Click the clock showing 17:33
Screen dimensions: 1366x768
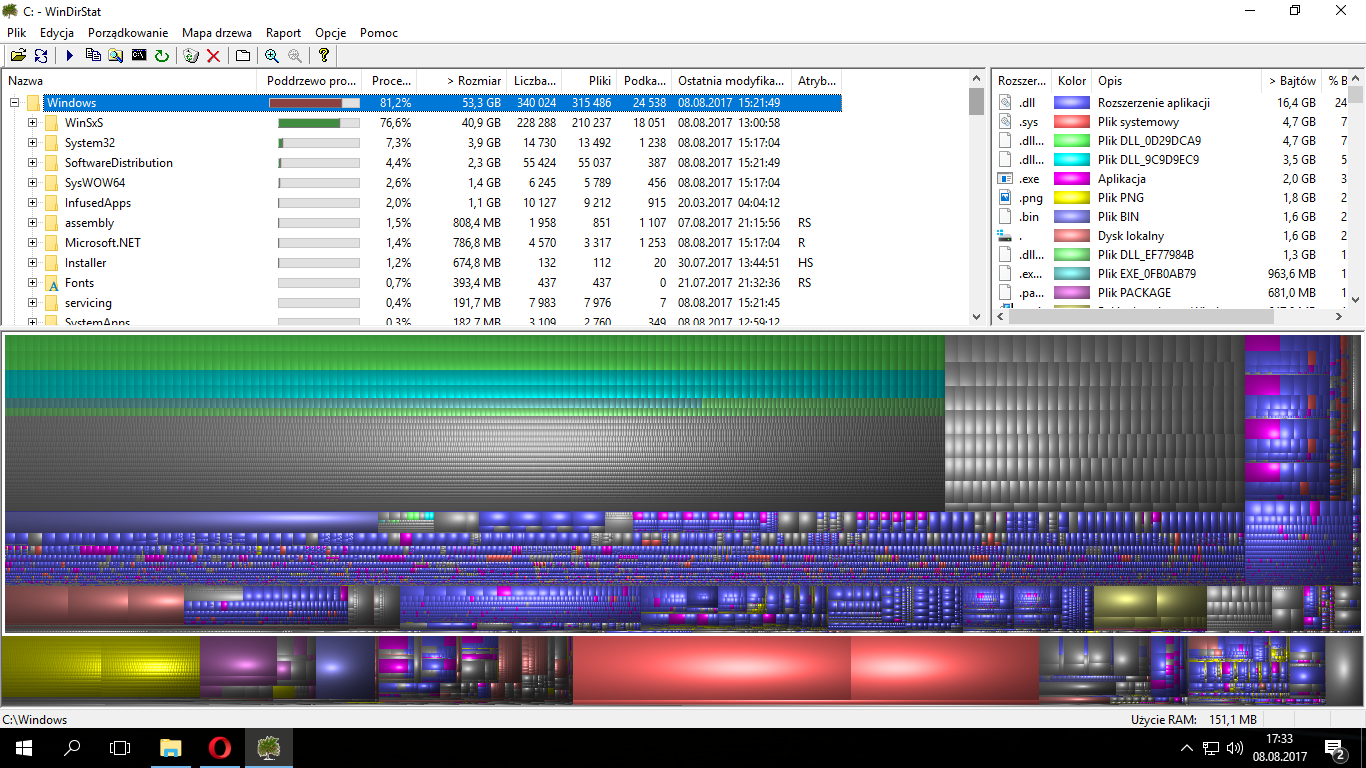(x=1280, y=739)
